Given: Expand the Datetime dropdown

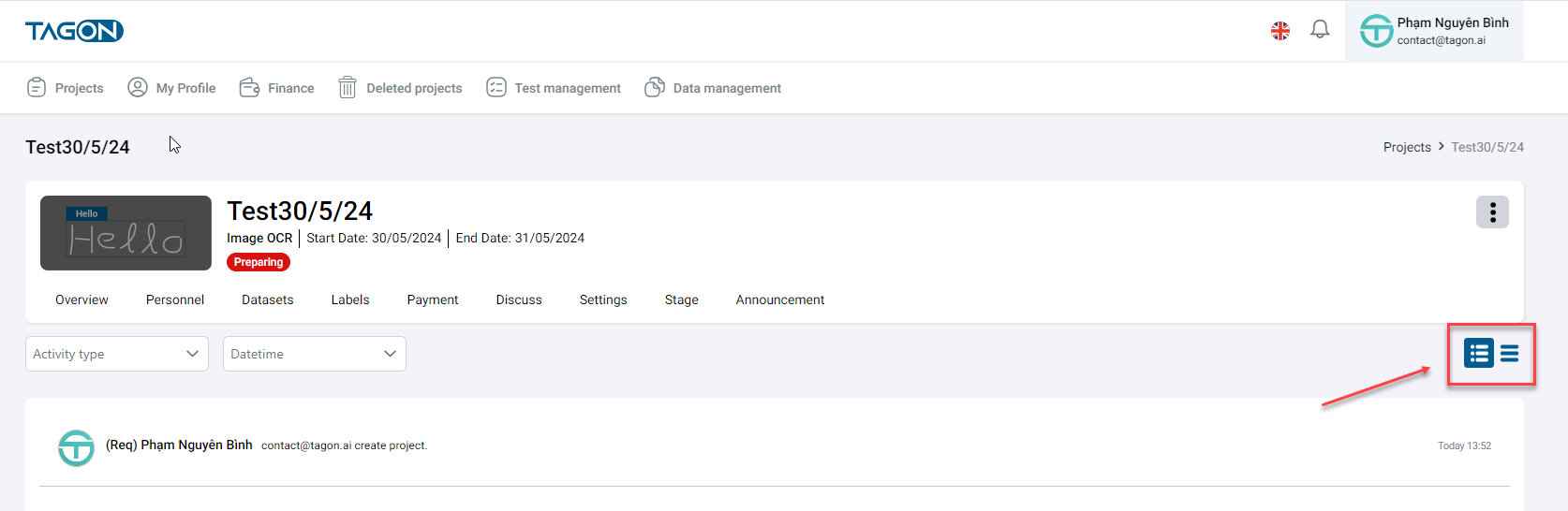Looking at the screenshot, I should [314, 354].
